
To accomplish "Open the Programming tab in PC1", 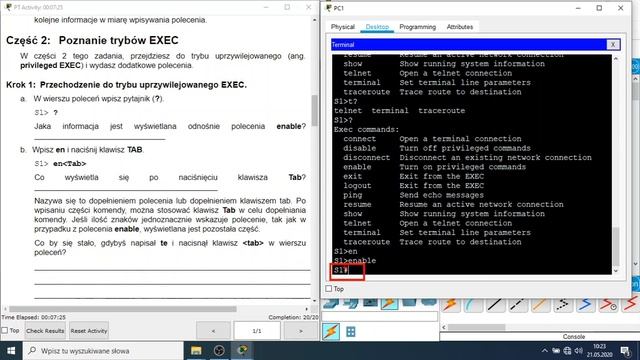I will point(418,27).
